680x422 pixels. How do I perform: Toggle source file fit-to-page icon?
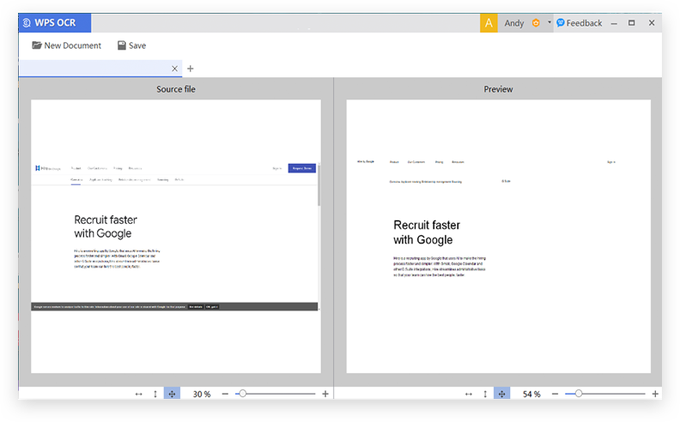(x=172, y=394)
